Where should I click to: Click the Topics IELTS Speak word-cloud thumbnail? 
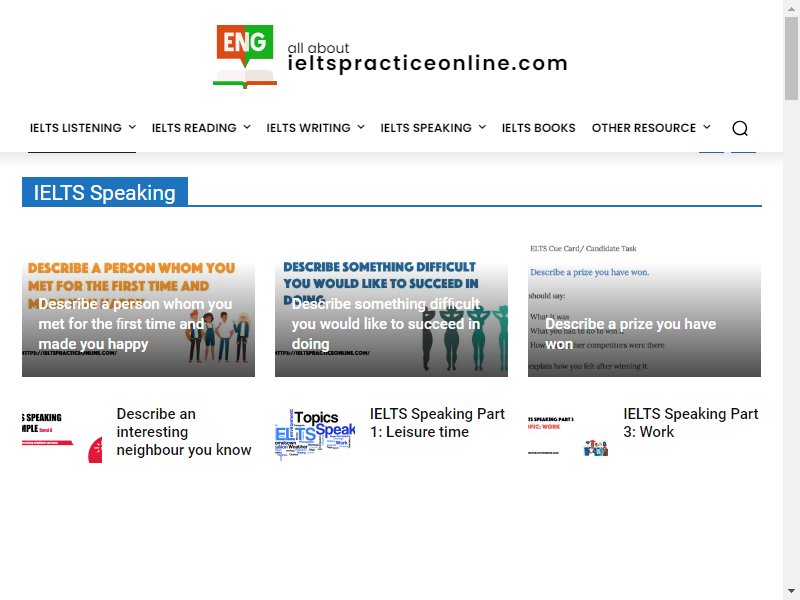(315, 435)
